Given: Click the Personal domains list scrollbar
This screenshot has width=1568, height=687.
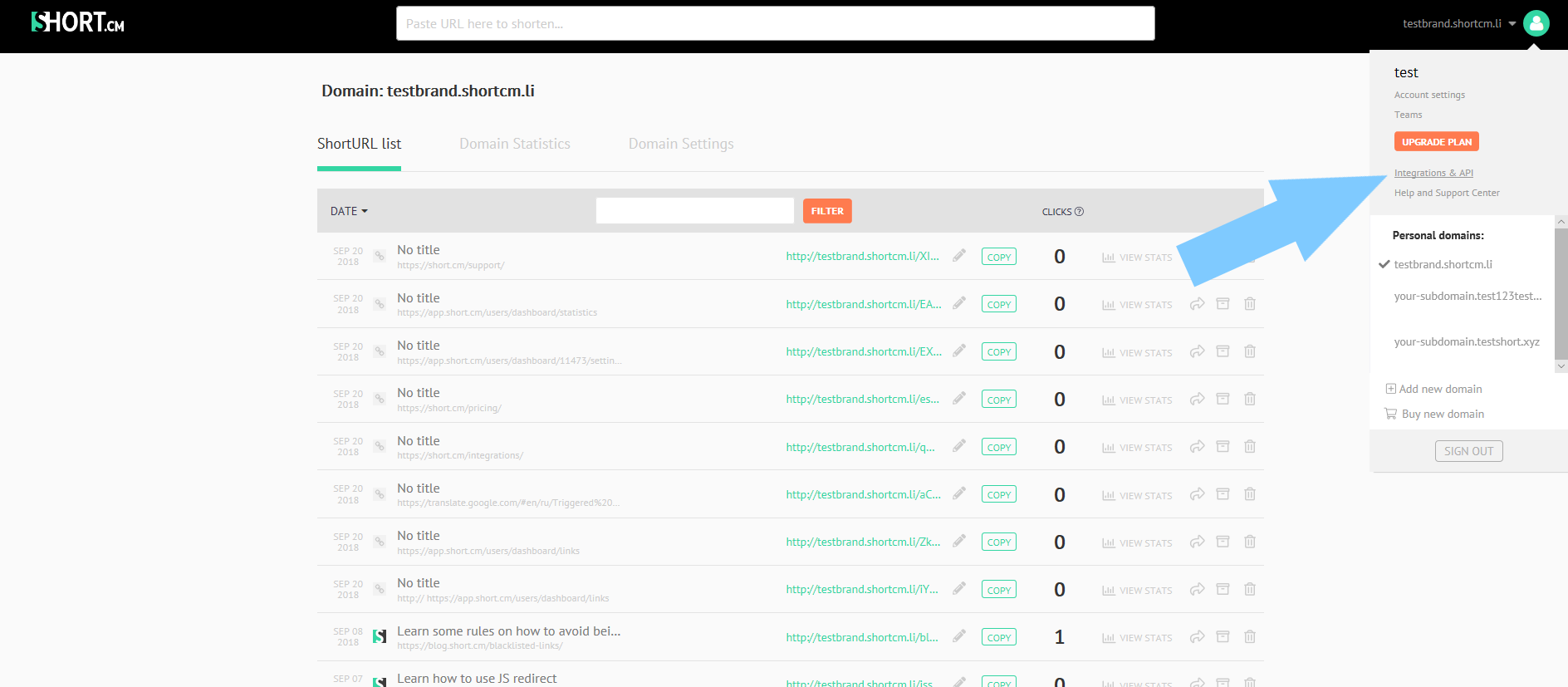Looking at the screenshot, I should 1561,294.
